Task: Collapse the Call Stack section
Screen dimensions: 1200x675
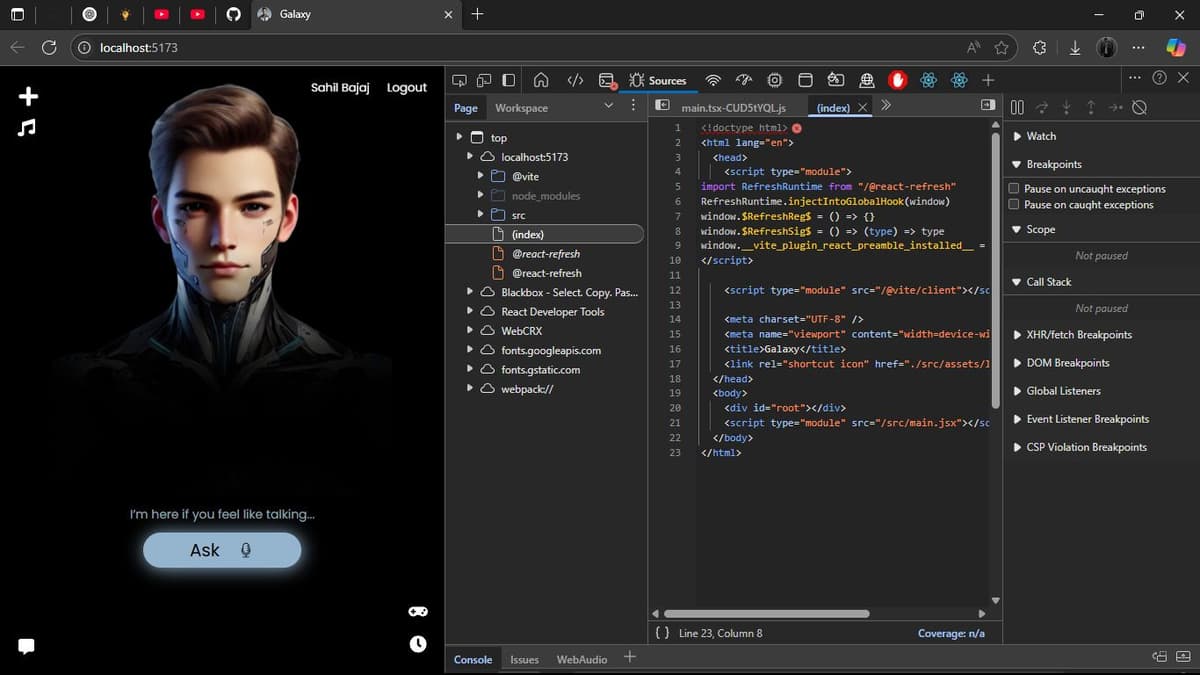Action: (x=1048, y=282)
